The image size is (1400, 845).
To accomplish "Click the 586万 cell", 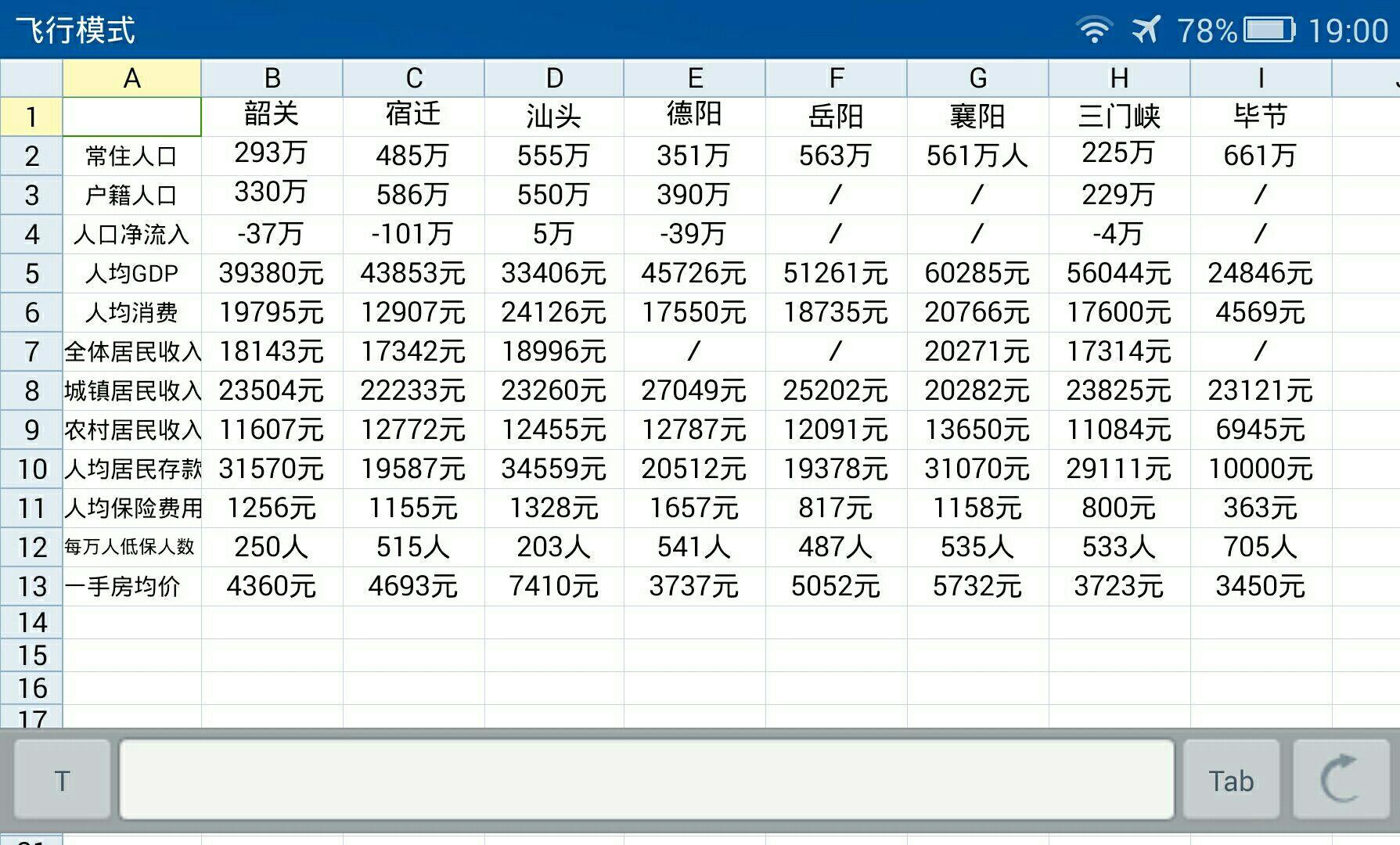I will coord(413,195).
